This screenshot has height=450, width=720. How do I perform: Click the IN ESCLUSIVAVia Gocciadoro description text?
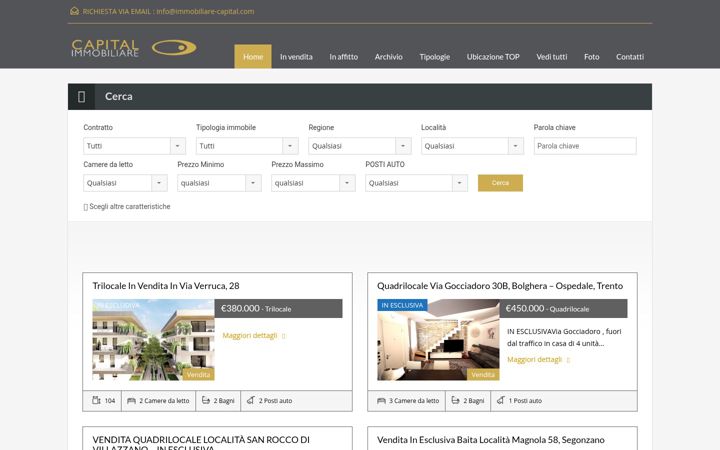click(x=564, y=337)
